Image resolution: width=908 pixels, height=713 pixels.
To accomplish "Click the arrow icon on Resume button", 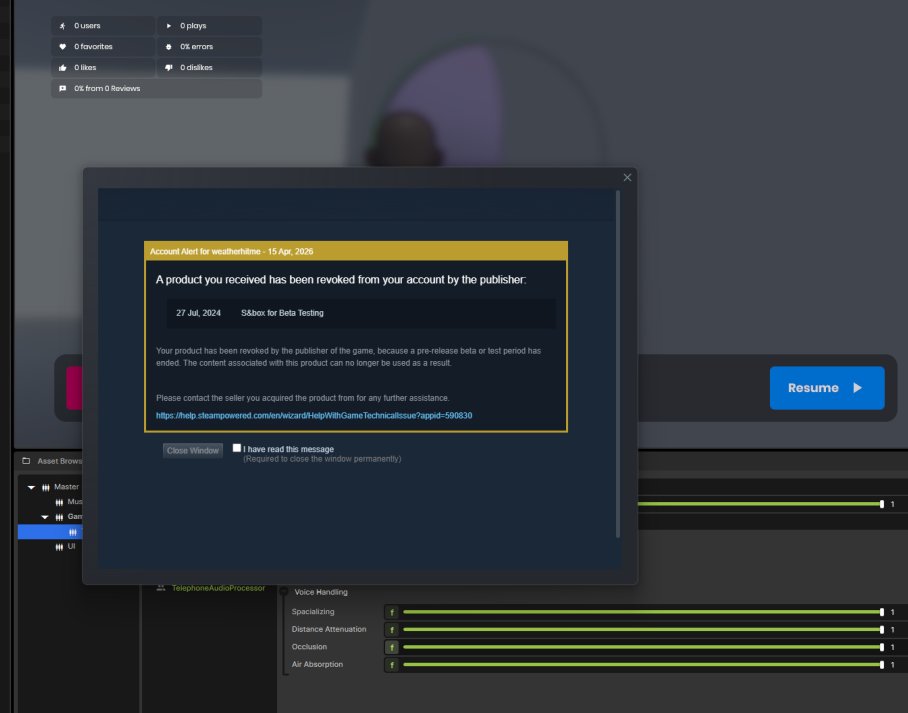I will 858,387.
